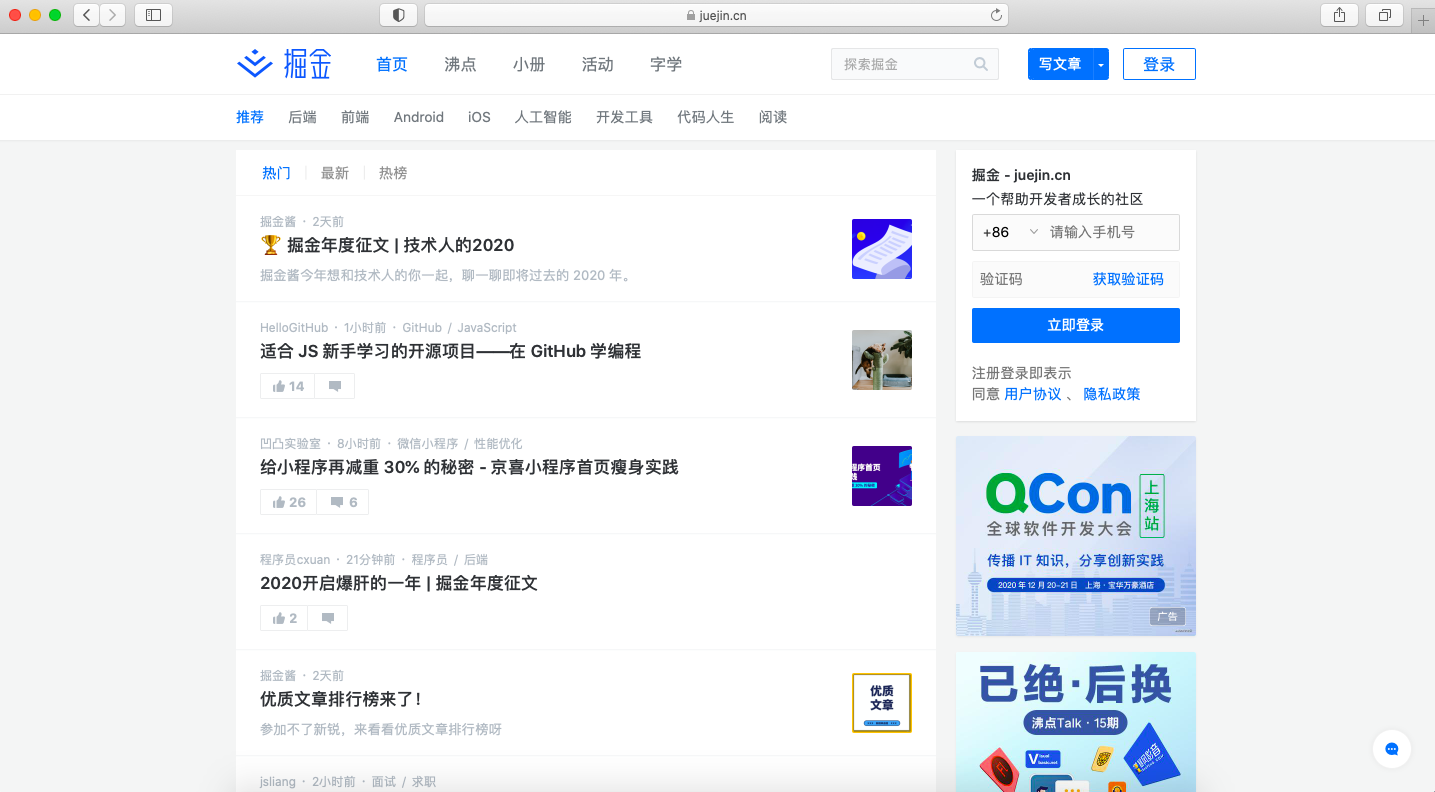This screenshot has height=792, width=1435.
Task: Focus the phone number input field
Action: point(1112,232)
